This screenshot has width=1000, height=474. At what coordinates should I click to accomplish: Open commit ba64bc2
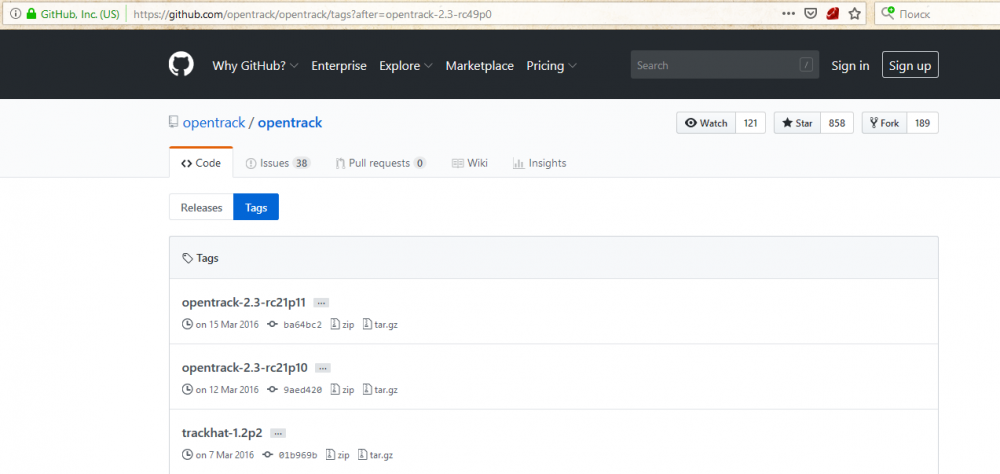(x=302, y=325)
